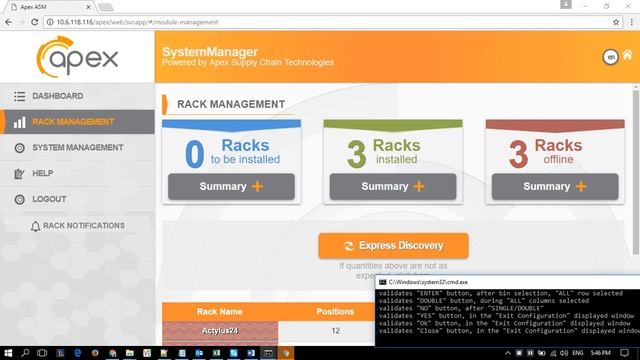
Task: Open Outlook from the taskbar
Action: click(x=199, y=353)
